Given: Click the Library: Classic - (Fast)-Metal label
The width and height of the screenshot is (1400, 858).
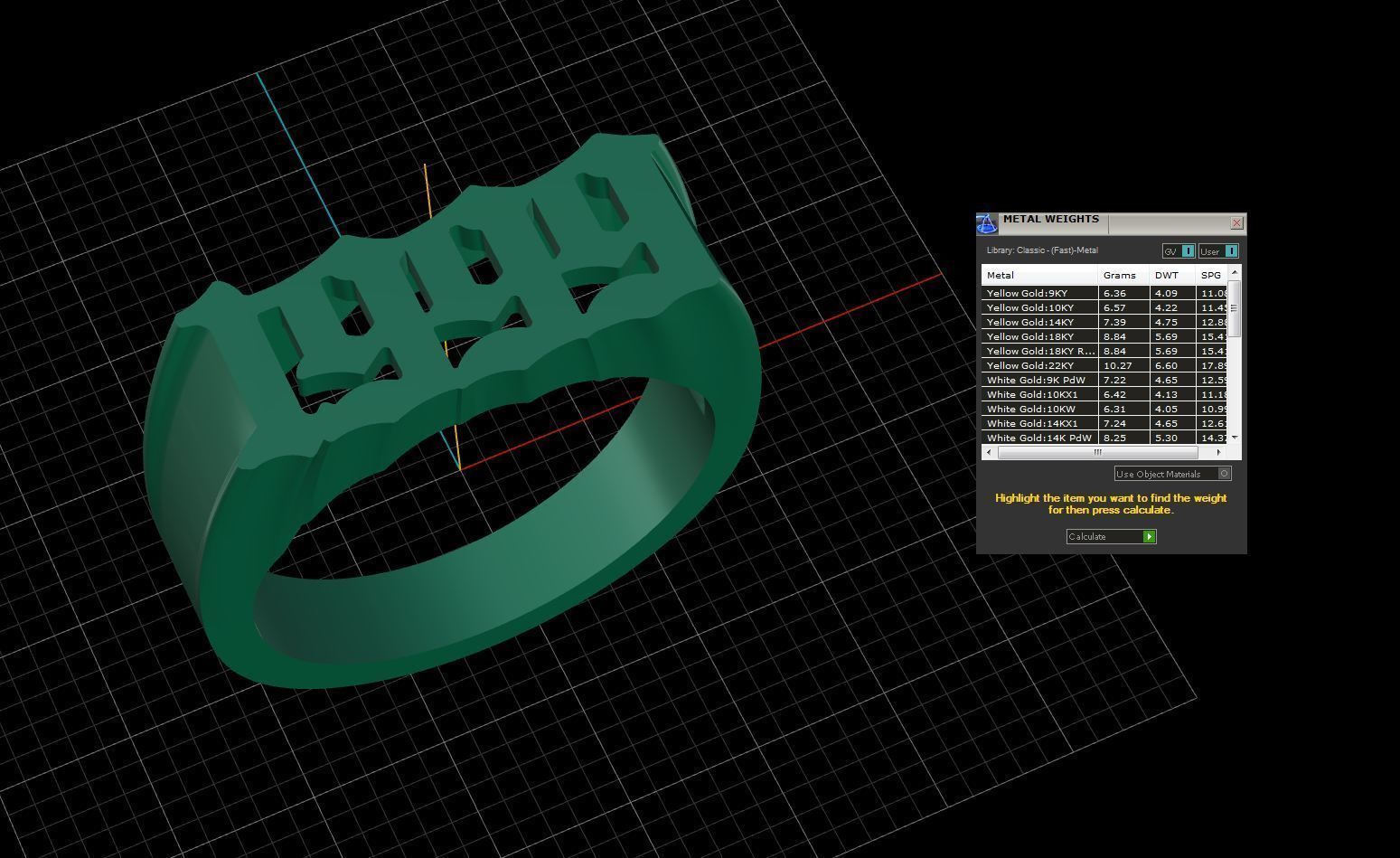Looking at the screenshot, I should [x=1042, y=250].
